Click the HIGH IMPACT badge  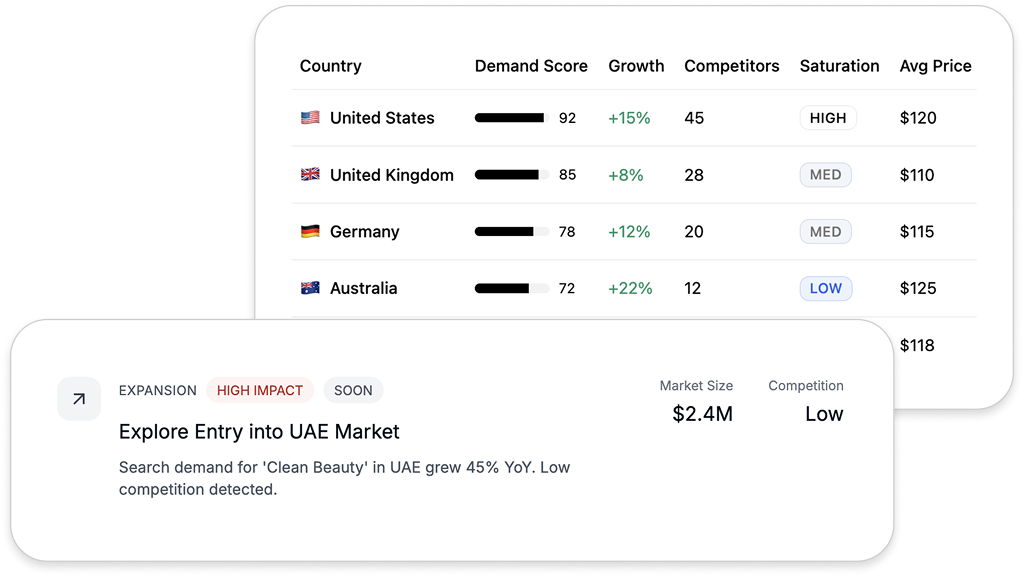(259, 390)
